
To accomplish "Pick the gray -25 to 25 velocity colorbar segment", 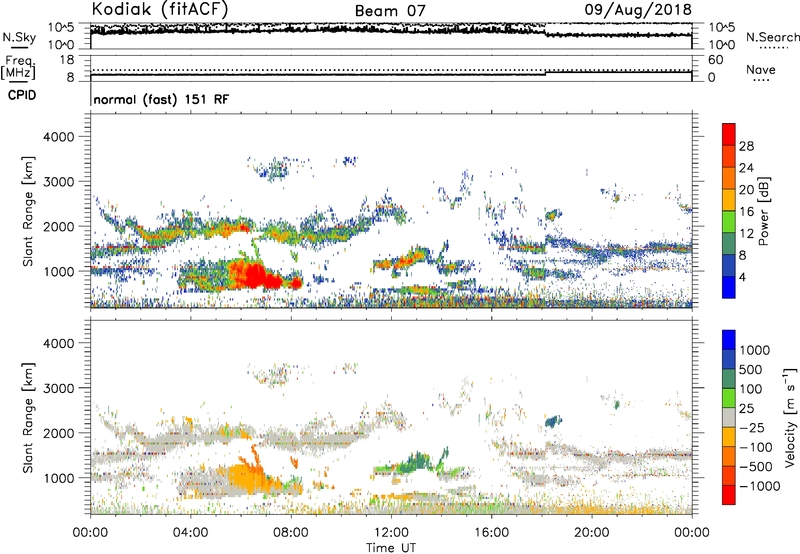I will point(729,418).
